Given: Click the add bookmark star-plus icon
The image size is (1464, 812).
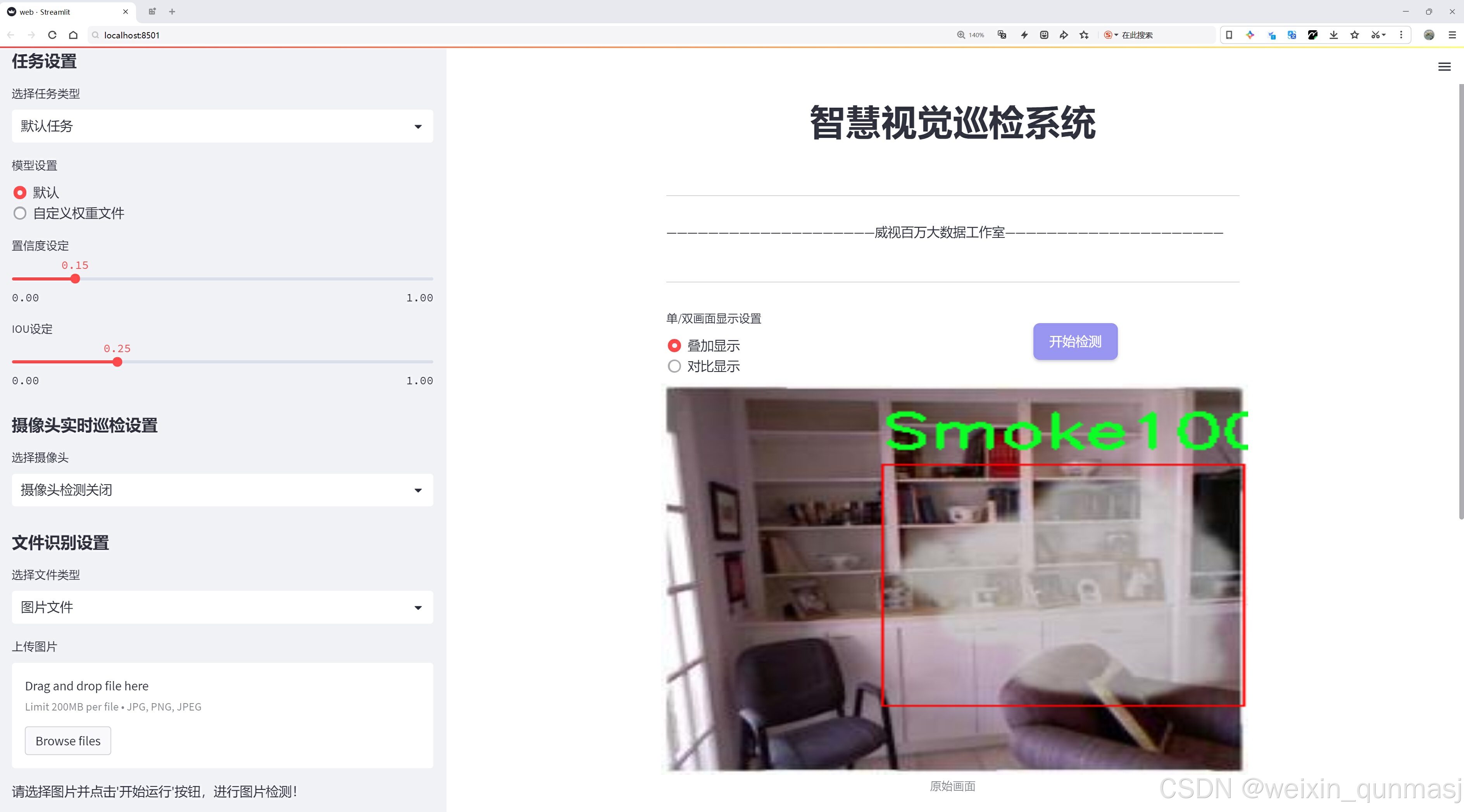Looking at the screenshot, I should tap(1084, 35).
